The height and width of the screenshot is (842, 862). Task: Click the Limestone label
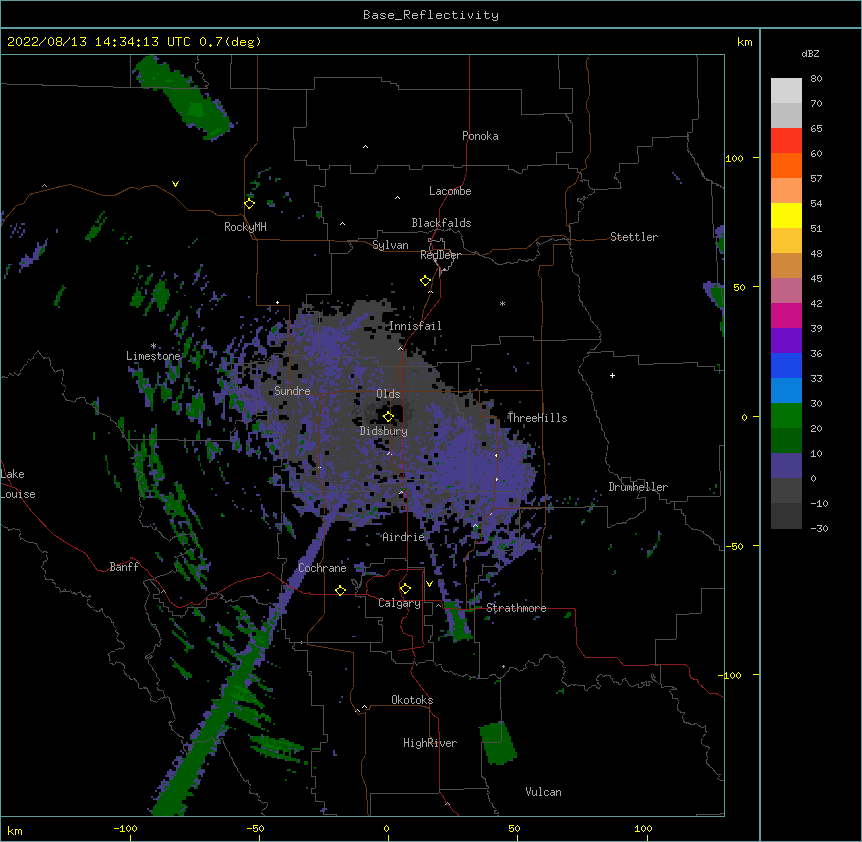click(x=153, y=356)
